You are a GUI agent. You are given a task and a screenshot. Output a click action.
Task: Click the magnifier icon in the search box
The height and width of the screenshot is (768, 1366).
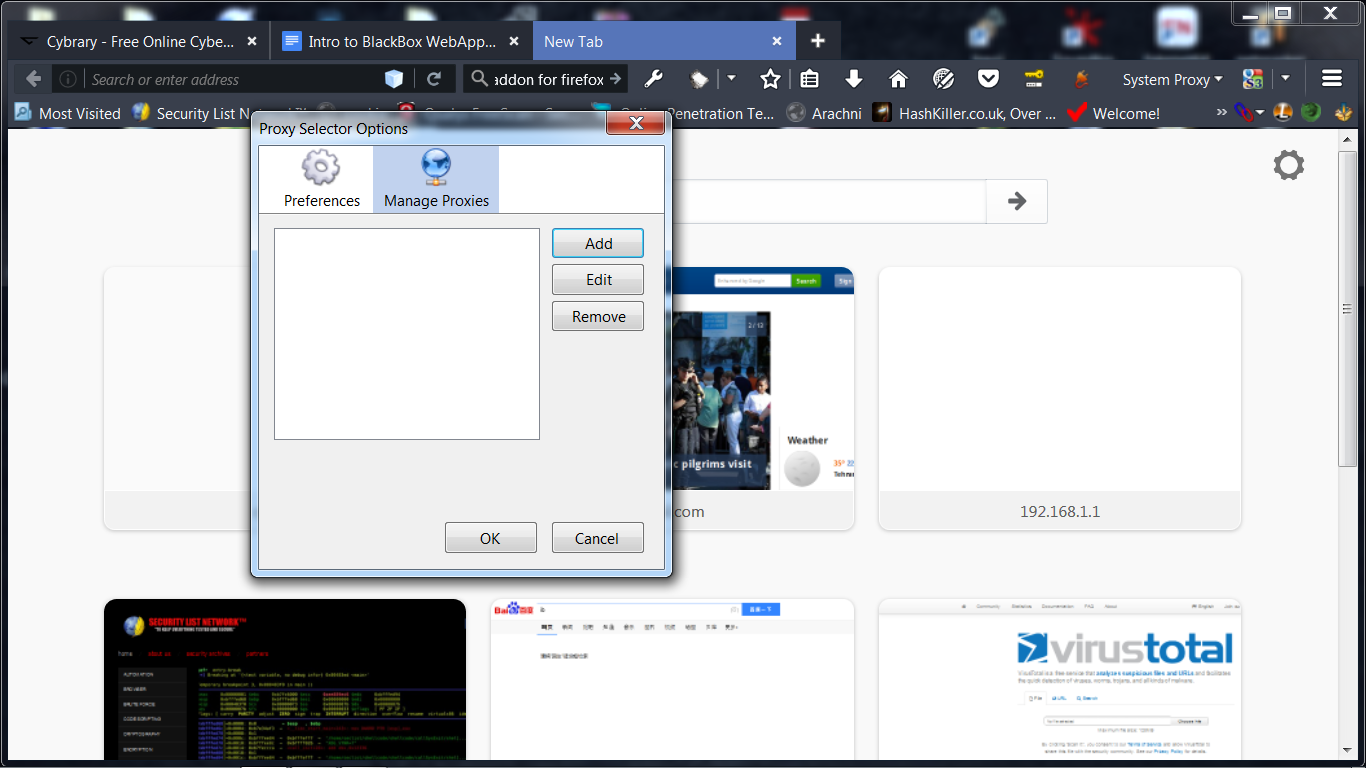point(480,79)
